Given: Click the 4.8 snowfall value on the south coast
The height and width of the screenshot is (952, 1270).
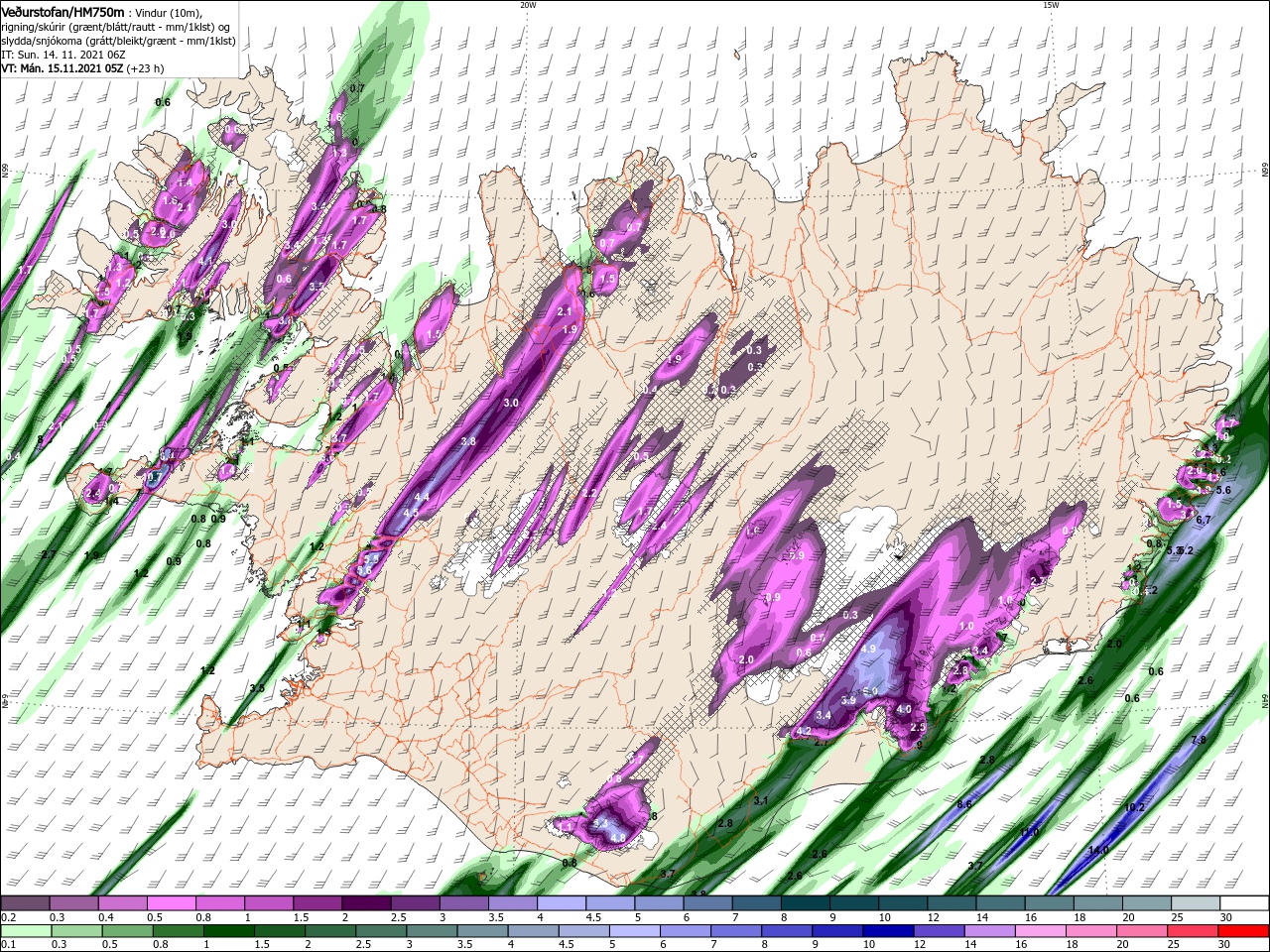Looking at the screenshot, I should (617, 838).
